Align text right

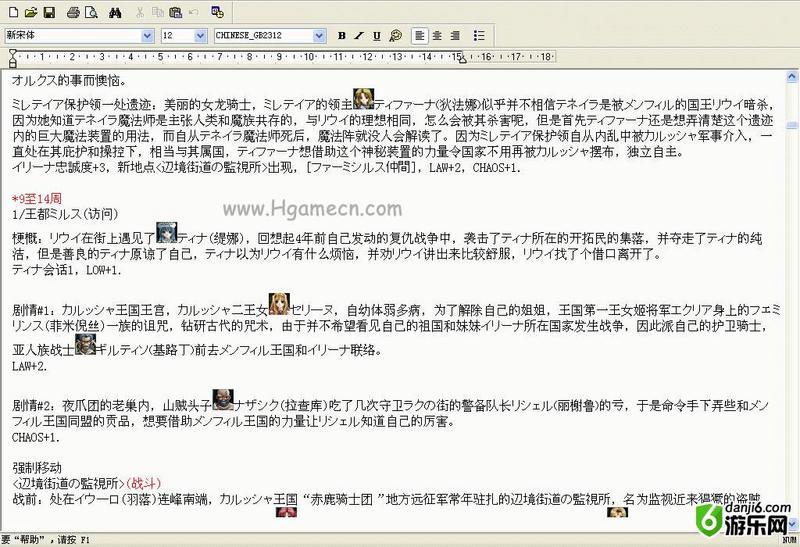[455, 35]
